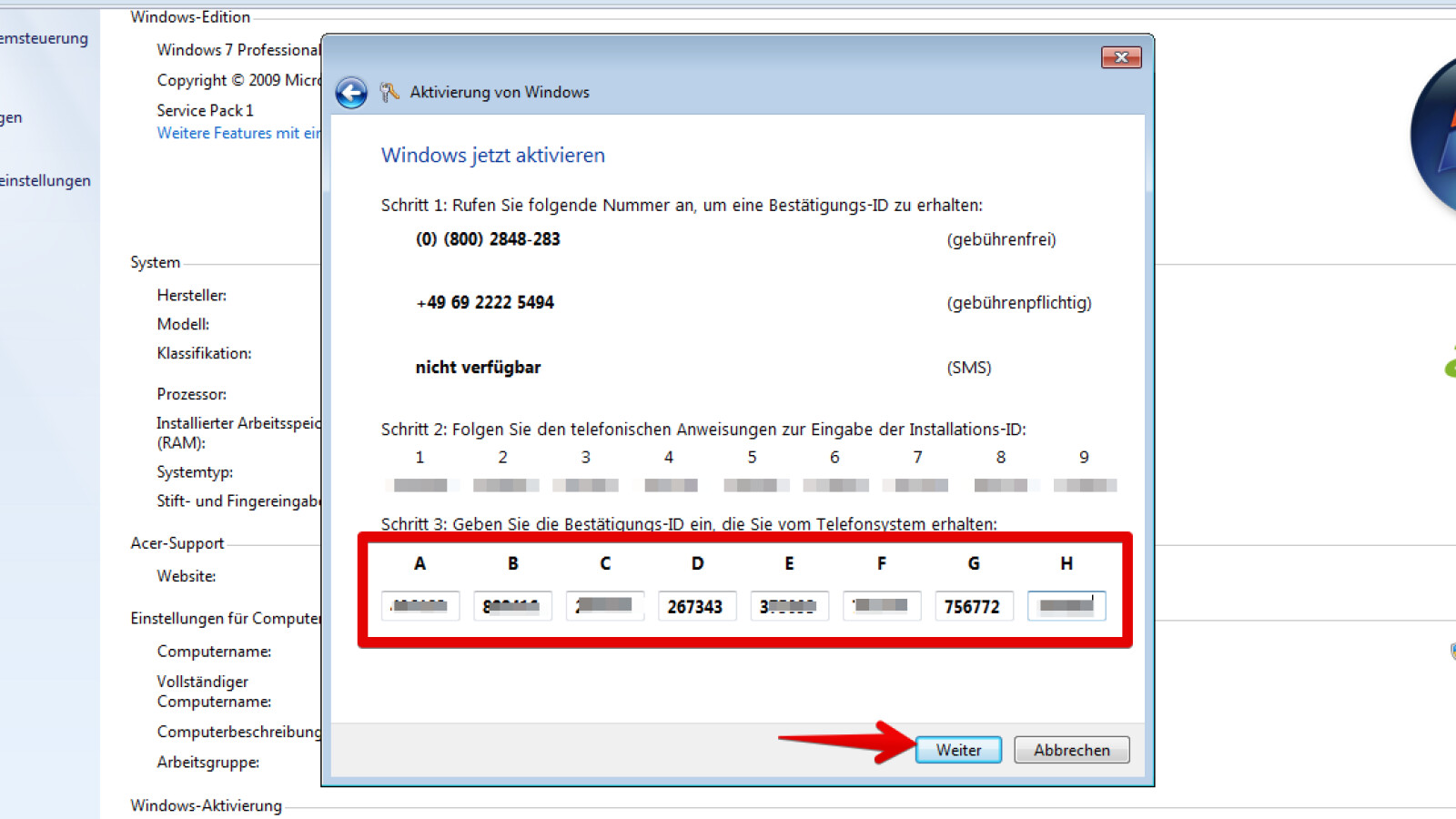Open 'Weitere Features mit ein' link in System window
Screen dimensions: 1456x819
pos(238,133)
